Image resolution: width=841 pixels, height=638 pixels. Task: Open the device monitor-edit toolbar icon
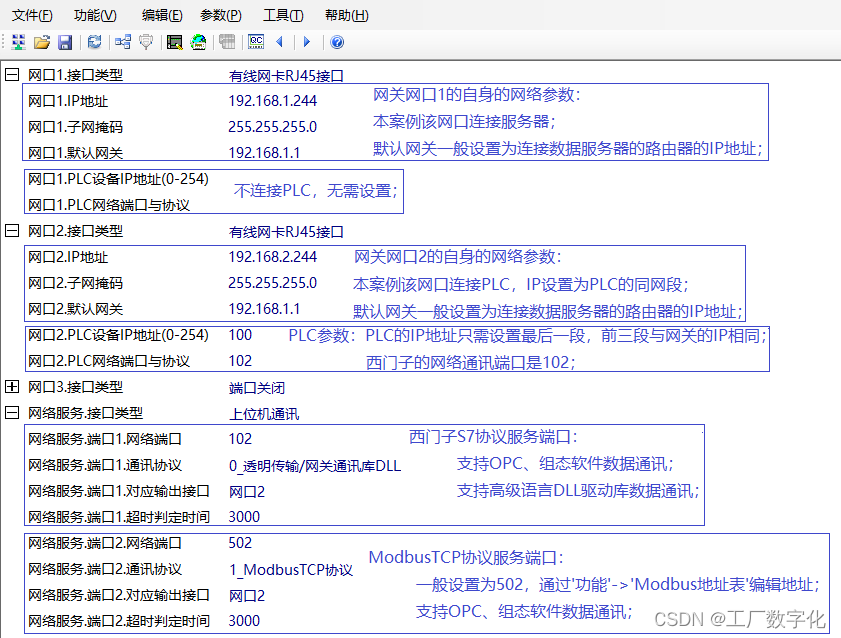pyautogui.click(x=174, y=42)
